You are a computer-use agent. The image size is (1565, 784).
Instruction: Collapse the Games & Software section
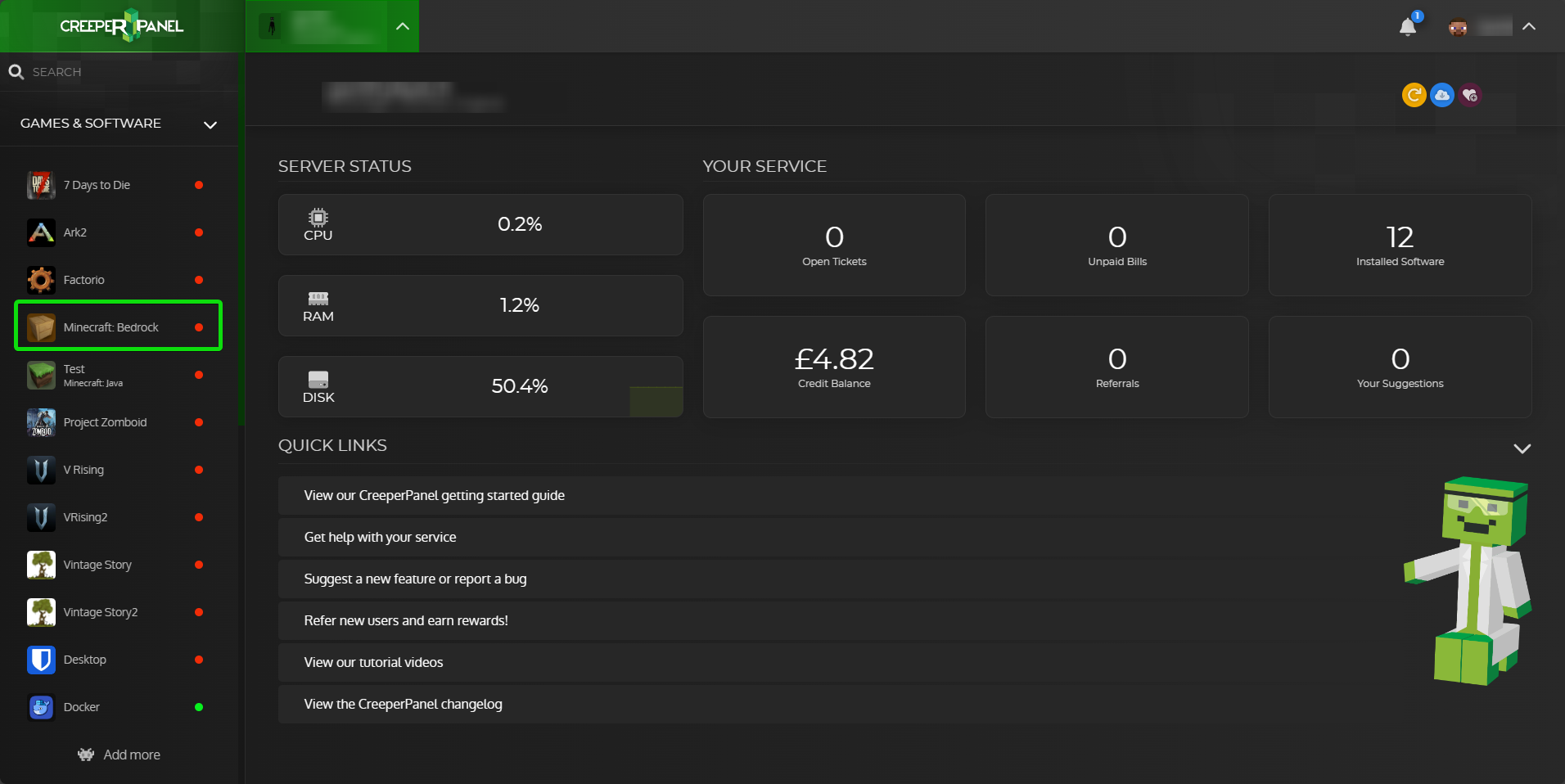[210, 124]
